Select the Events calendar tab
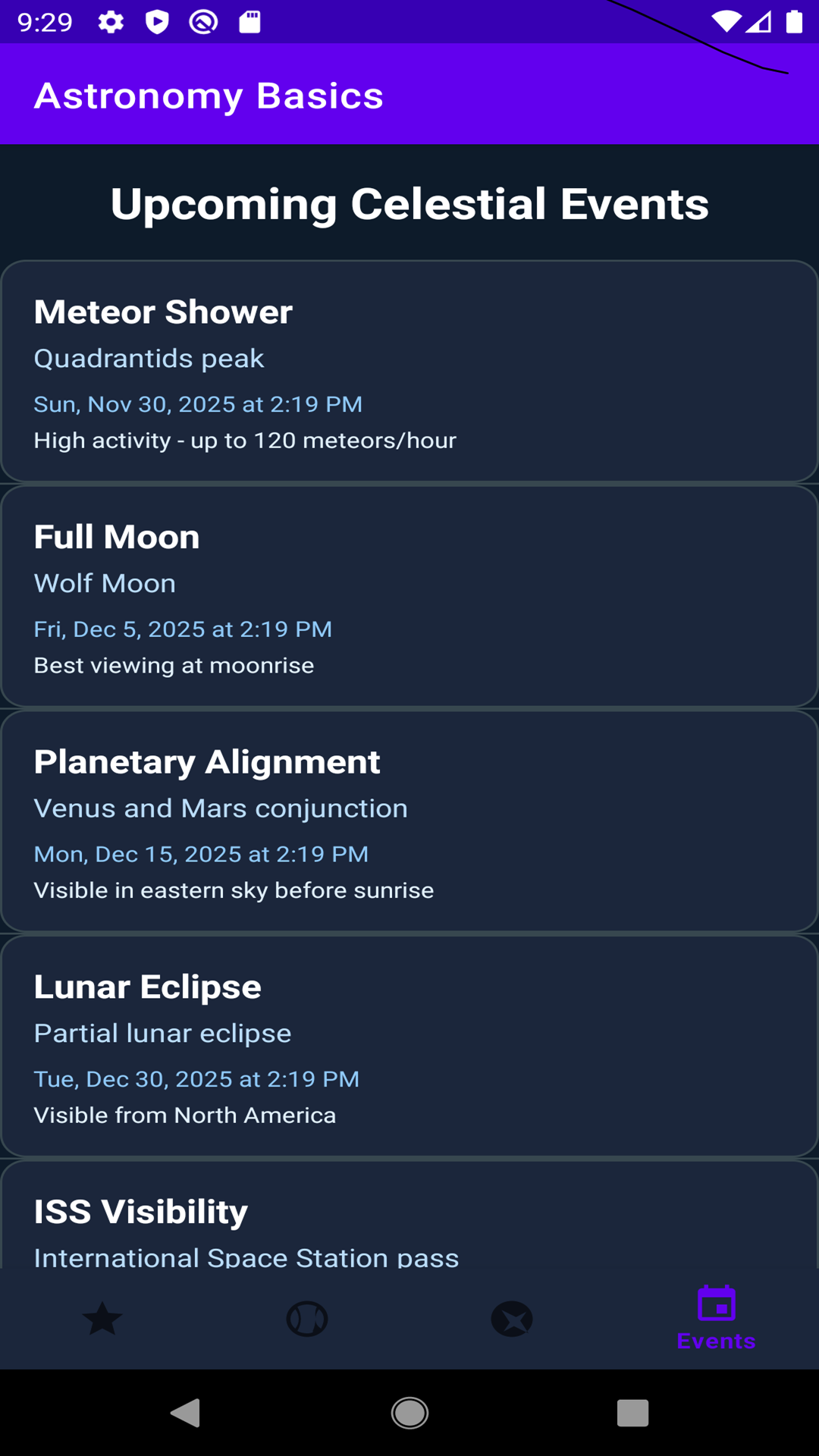The height and width of the screenshot is (1456, 819). point(716,1318)
